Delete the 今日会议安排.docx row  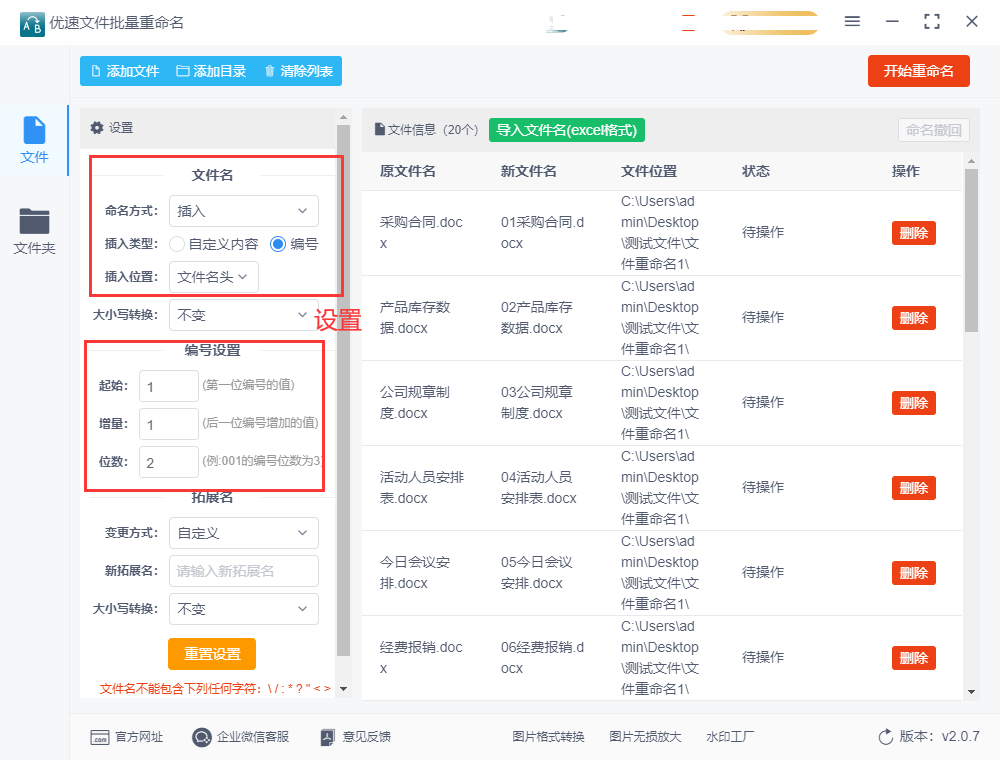click(913, 573)
